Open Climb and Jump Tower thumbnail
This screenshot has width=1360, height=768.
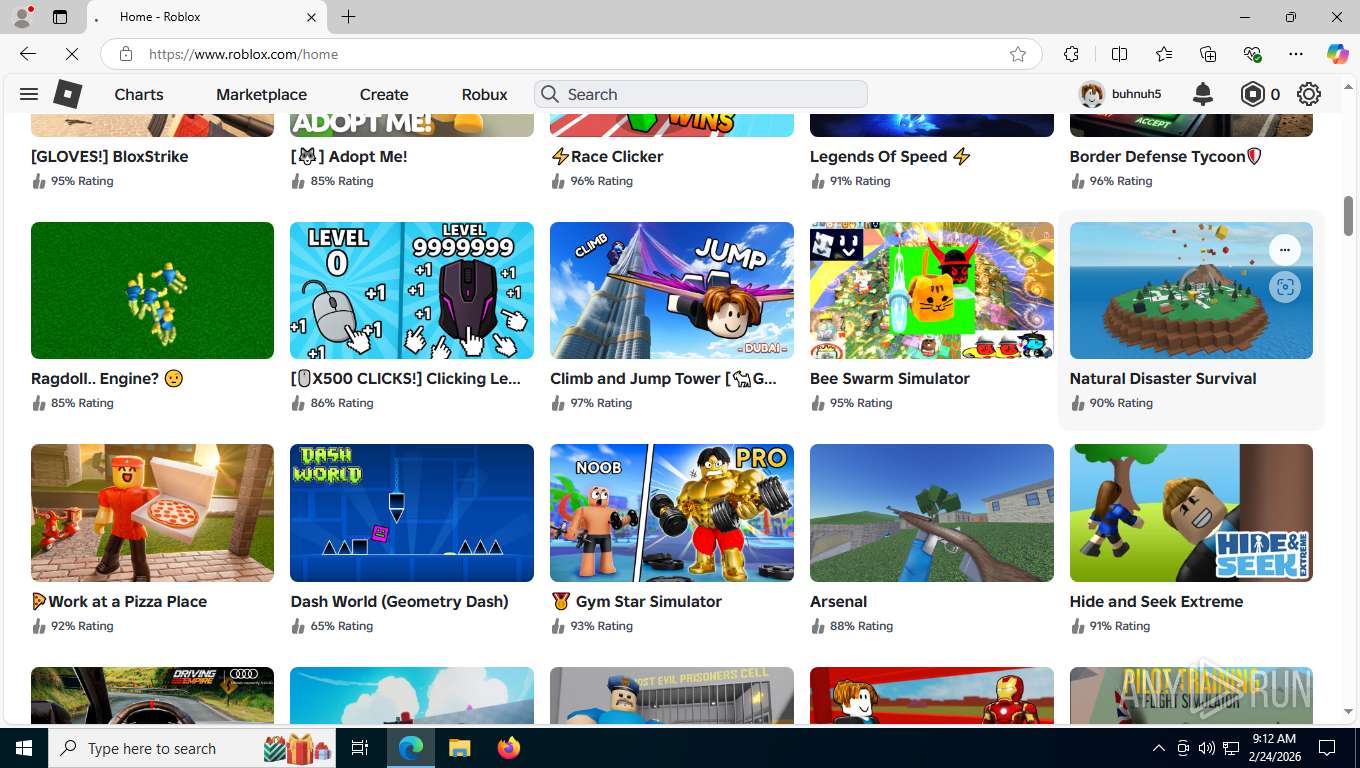pos(672,290)
